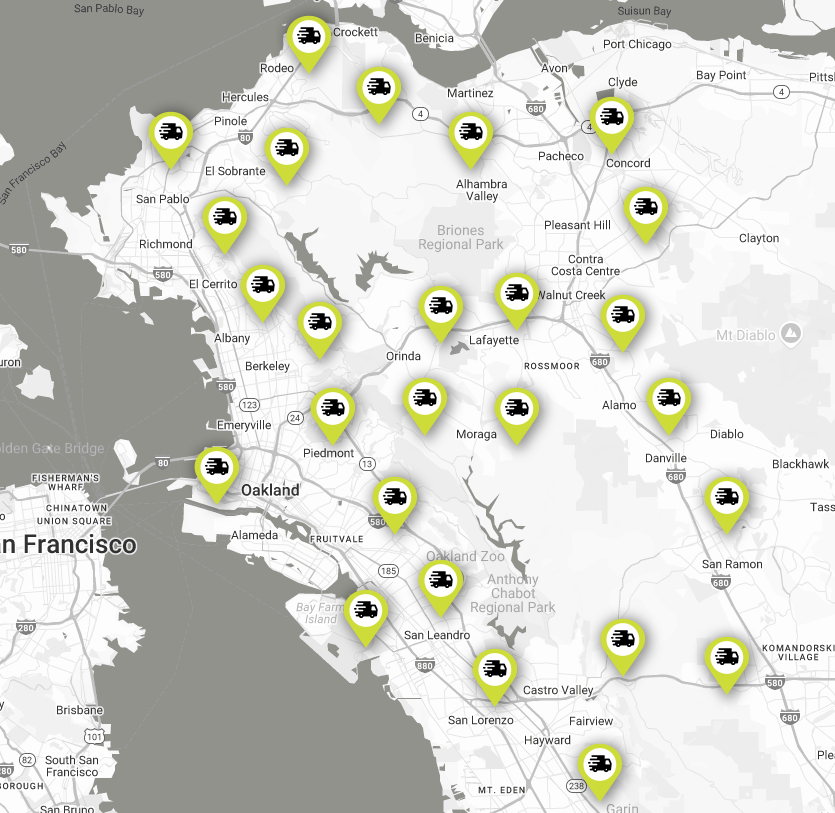The height and width of the screenshot is (813, 835).
Task: Click the truck marker at Oakland Zoo
Action: pos(440,582)
